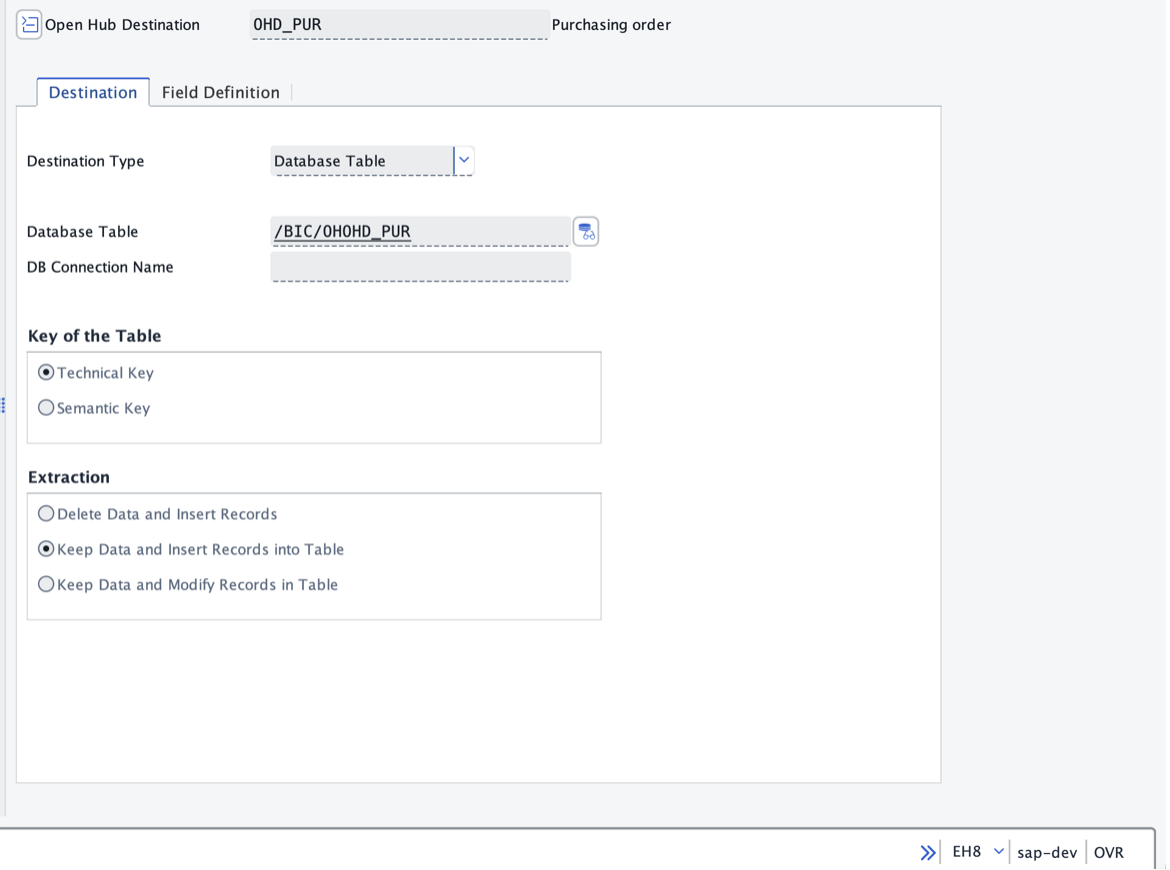Click the DB Connection Name field

[x=421, y=267]
